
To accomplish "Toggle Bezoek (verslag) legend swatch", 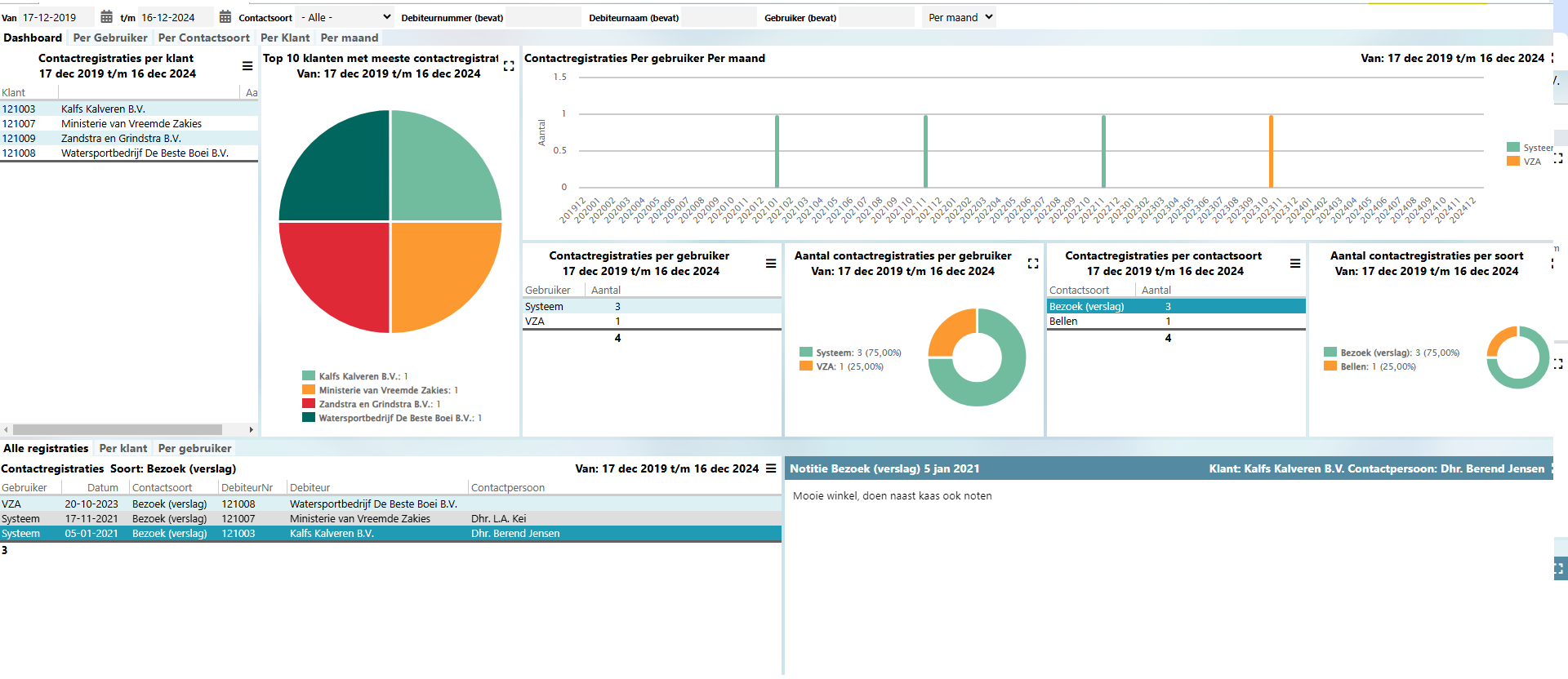I will 1330,353.
